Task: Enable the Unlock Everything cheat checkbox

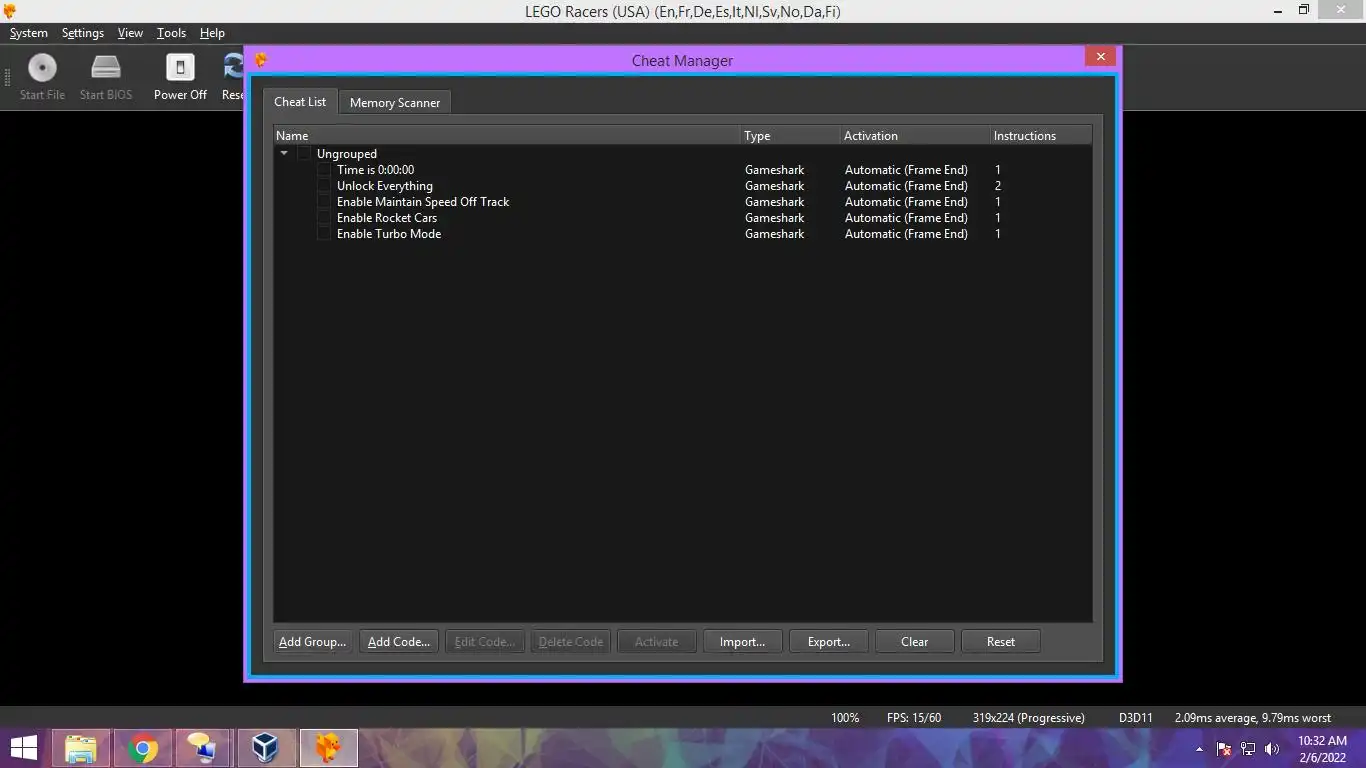Action: [324, 186]
